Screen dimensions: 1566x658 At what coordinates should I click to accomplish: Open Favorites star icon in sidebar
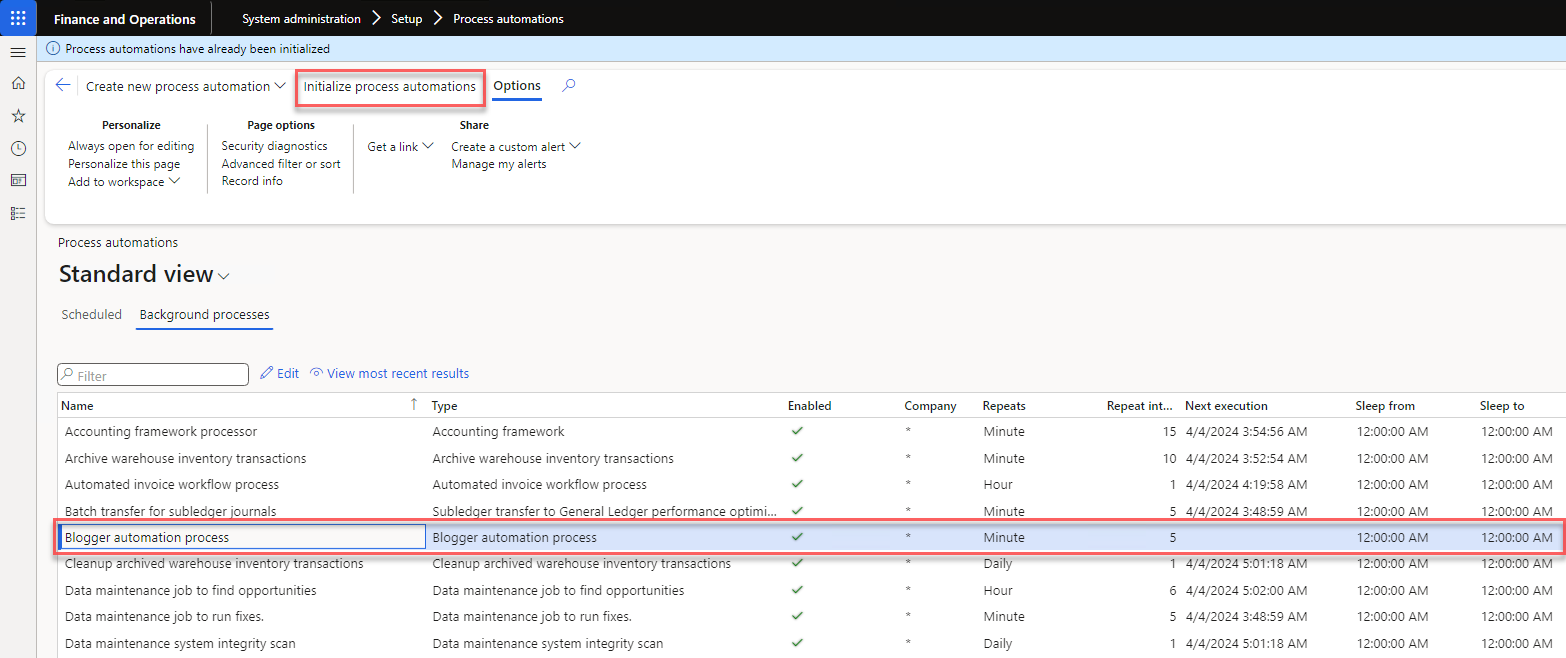[x=18, y=116]
